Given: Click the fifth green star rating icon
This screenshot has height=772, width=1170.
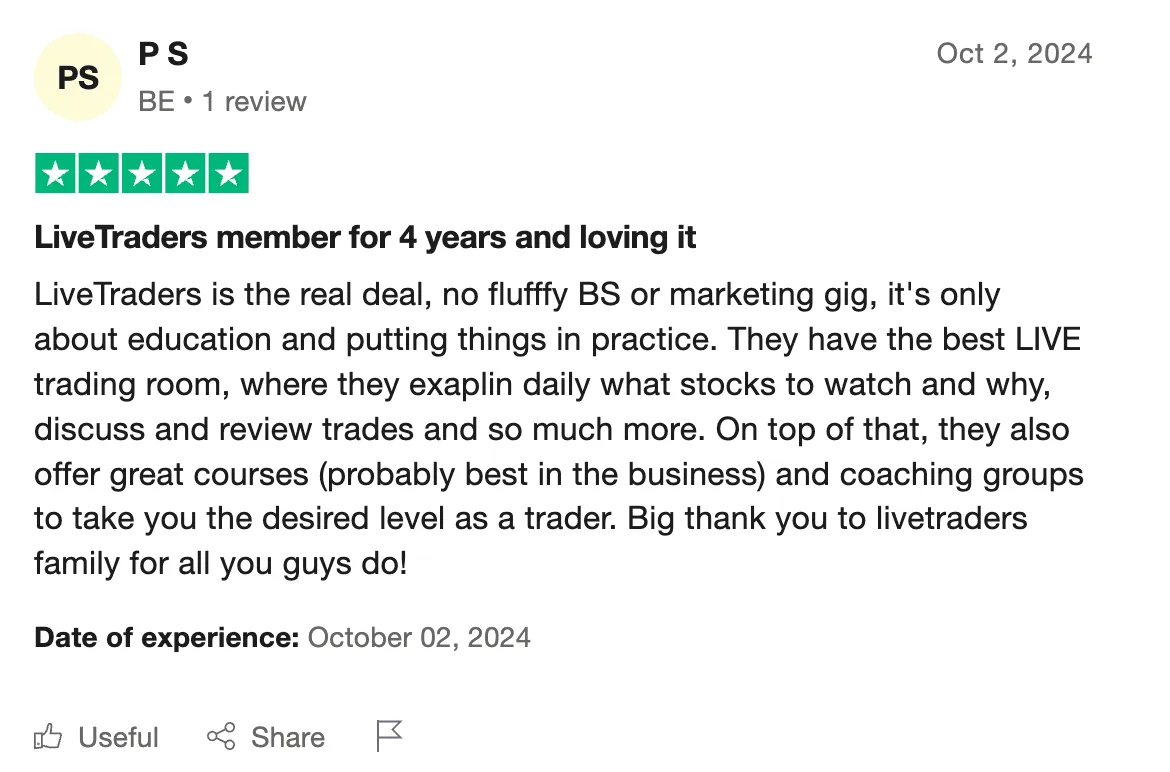Looking at the screenshot, I should [226, 173].
